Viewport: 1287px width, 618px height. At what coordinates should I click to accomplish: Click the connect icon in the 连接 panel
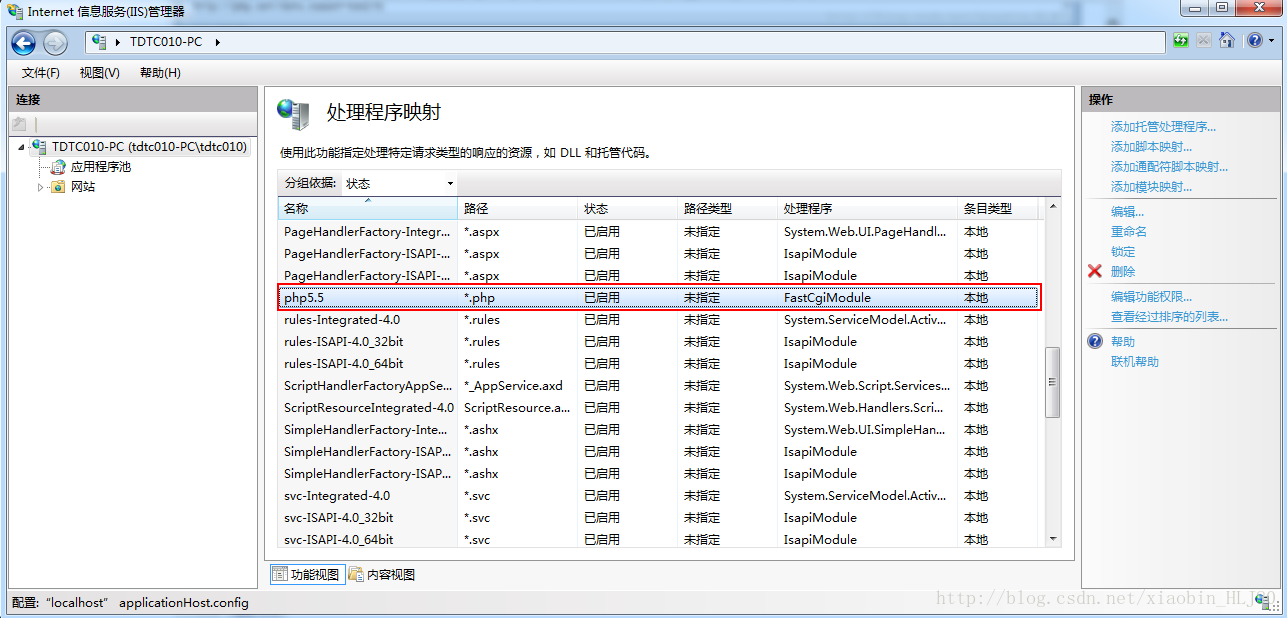(x=19, y=124)
